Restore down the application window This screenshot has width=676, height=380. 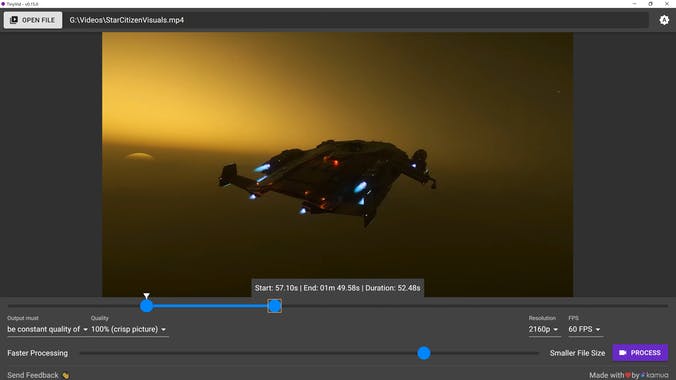(650, 4)
